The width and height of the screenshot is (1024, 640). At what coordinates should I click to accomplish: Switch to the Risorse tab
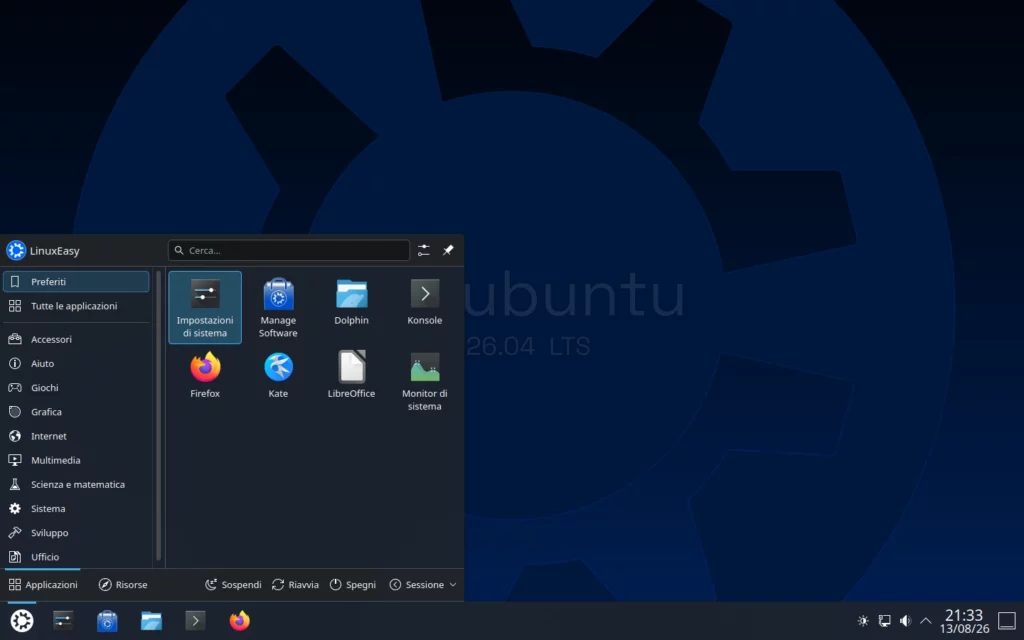[123, 584]
